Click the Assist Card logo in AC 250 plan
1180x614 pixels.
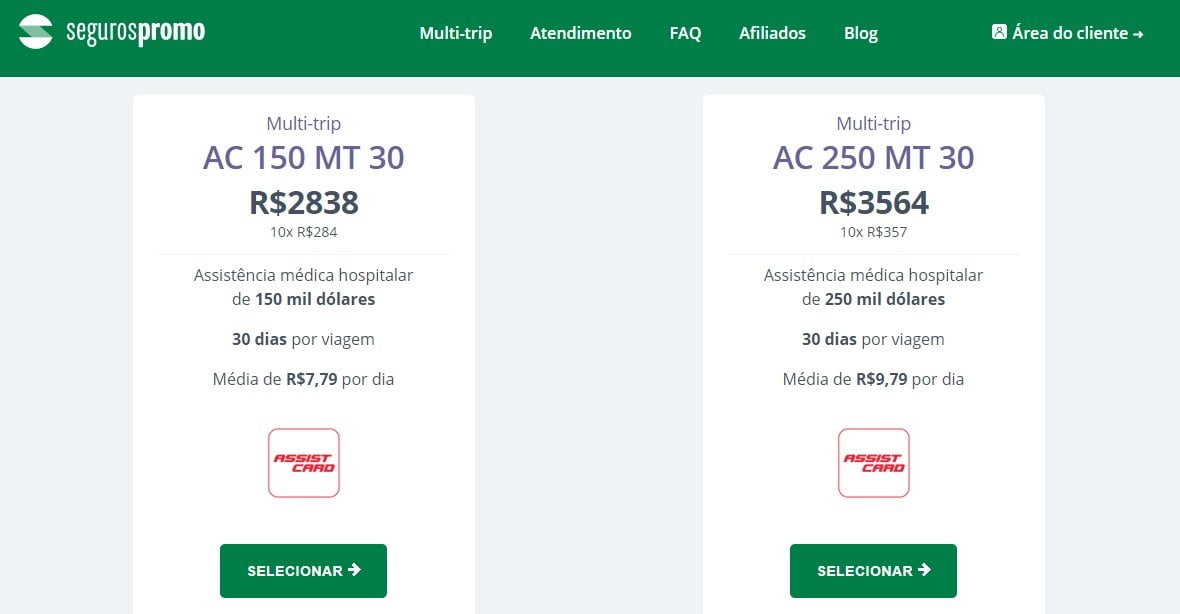[874, 463]
